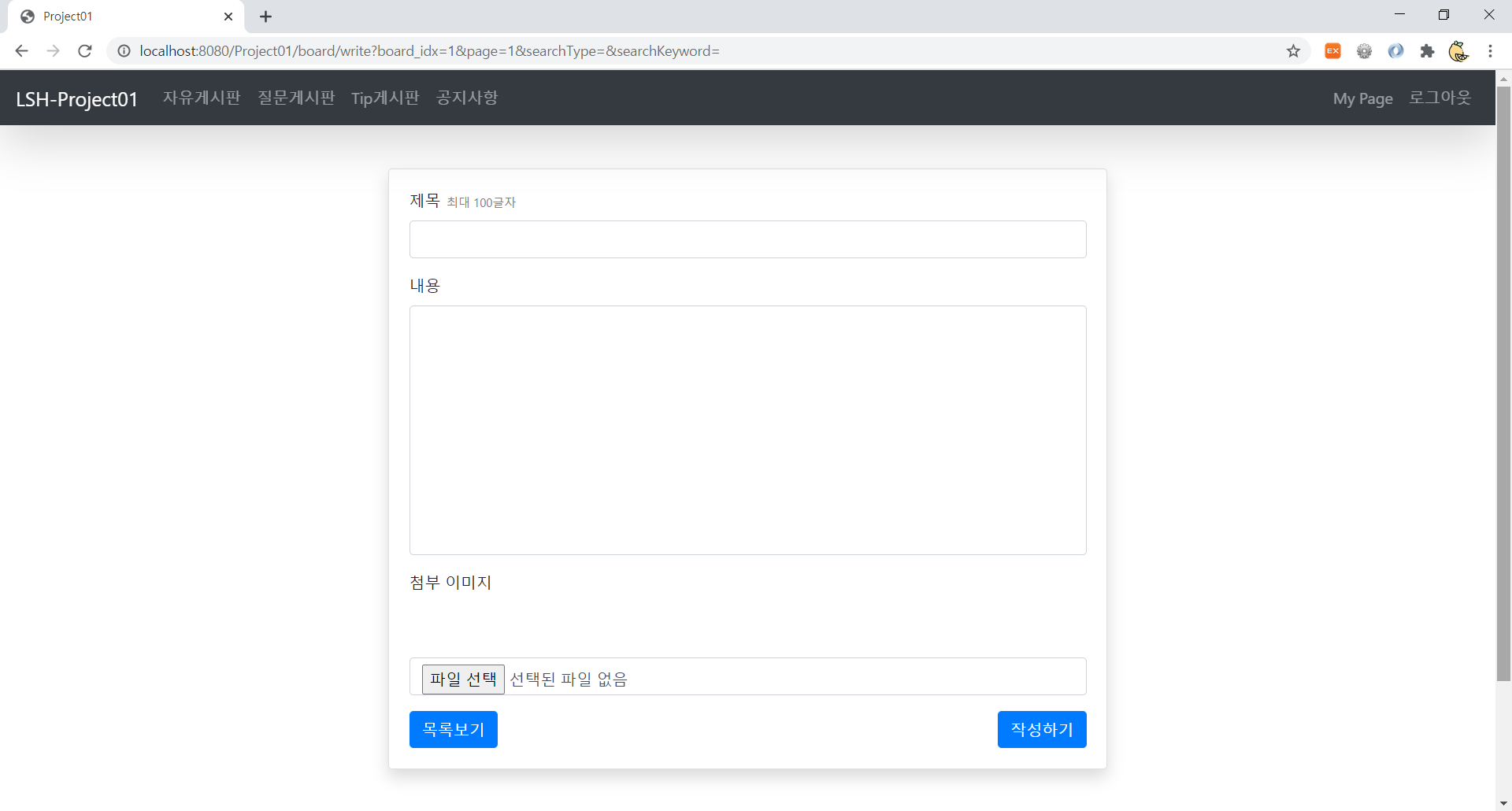Open the Chrome three-dot menu

(x=1490, y=51)
